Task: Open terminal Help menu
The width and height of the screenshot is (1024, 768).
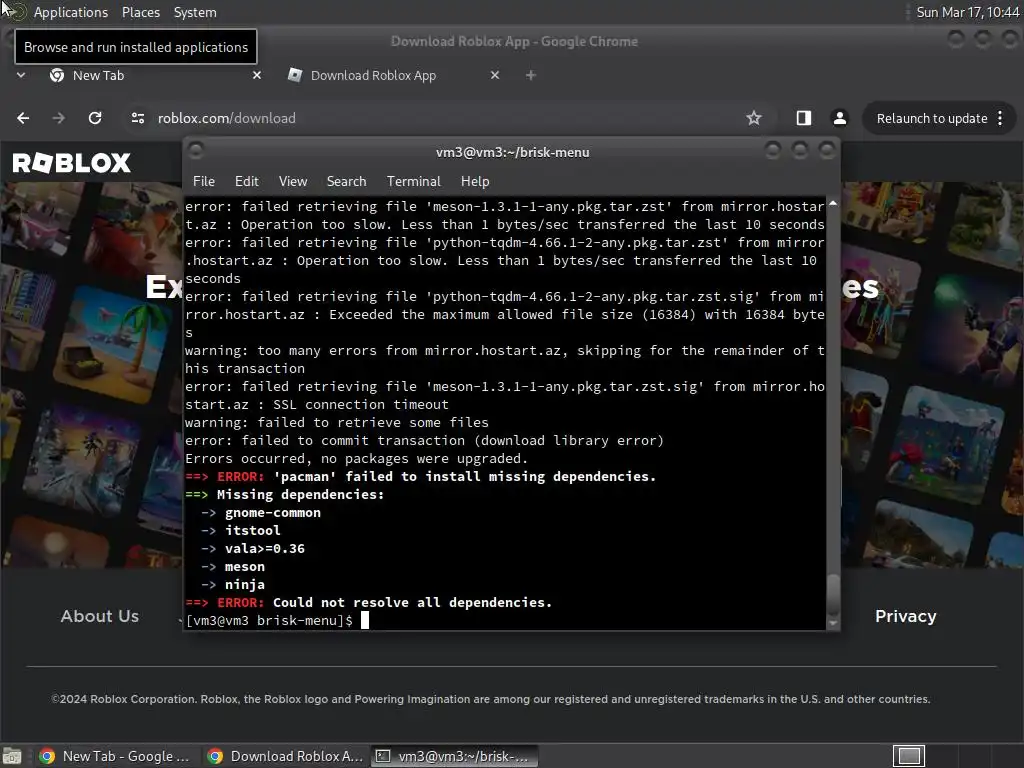Action: tap(475, 182)
